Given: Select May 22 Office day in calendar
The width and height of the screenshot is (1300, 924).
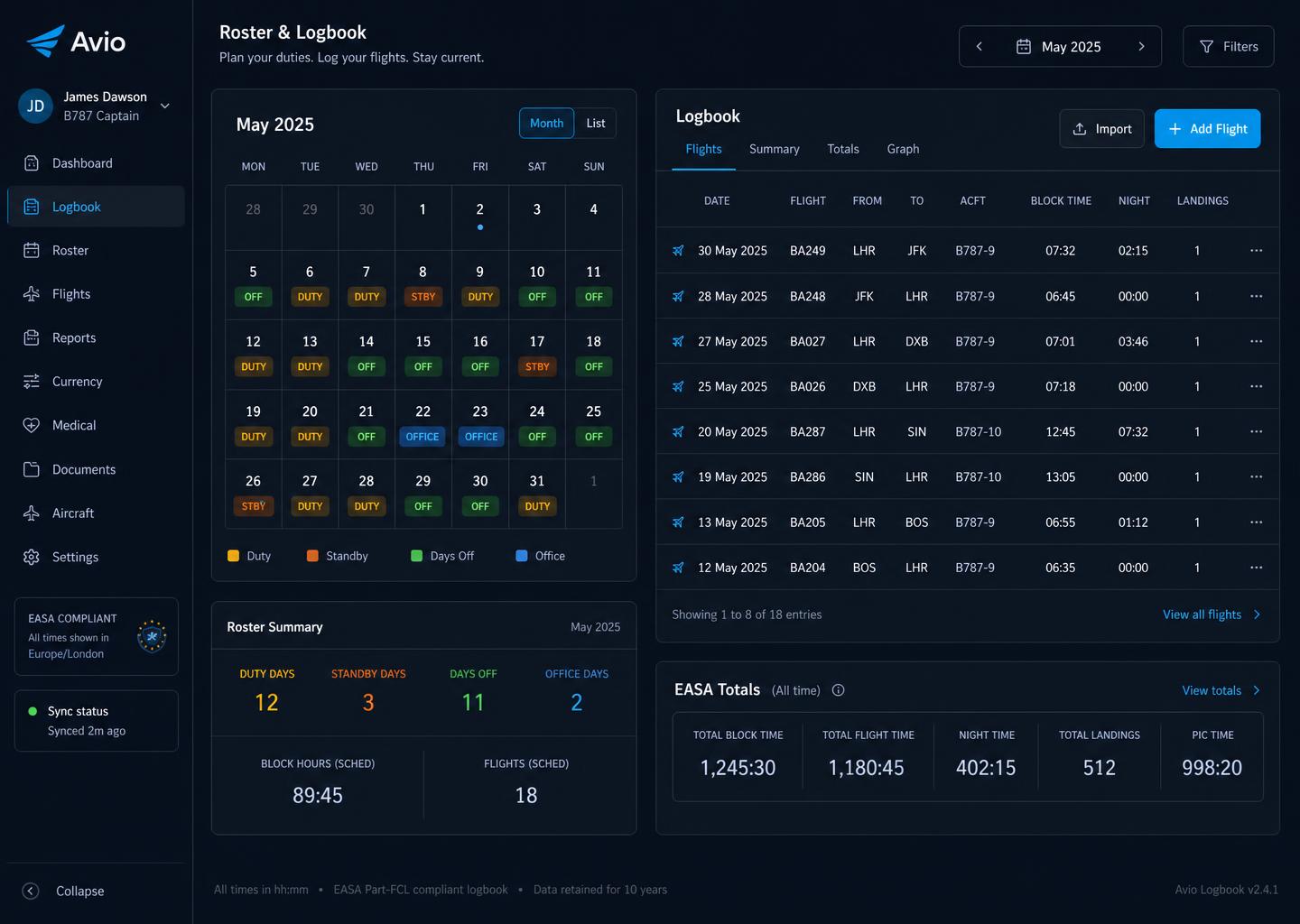Looking at the screenshot, I should coord(422,424).
